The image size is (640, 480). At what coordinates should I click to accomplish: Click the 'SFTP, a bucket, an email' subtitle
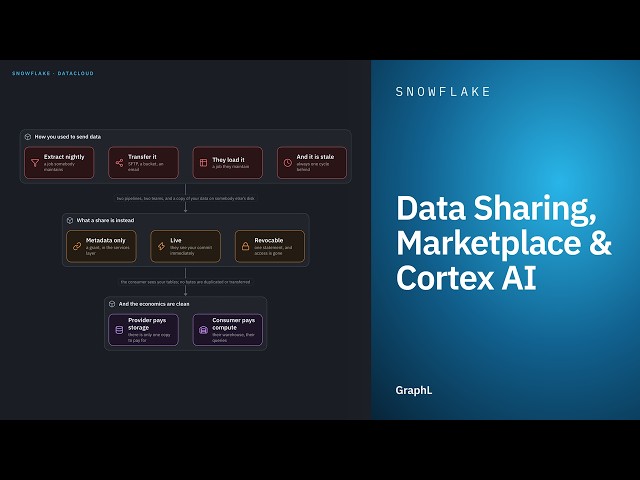146,167
